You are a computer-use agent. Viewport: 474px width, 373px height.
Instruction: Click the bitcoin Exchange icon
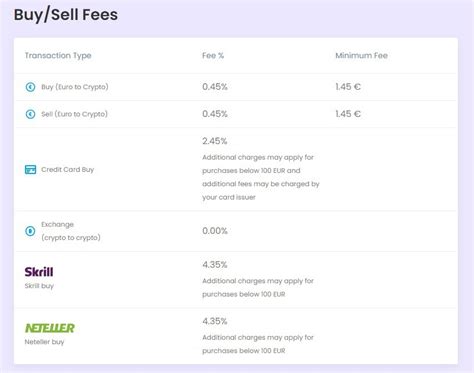(x=30, y=231)
